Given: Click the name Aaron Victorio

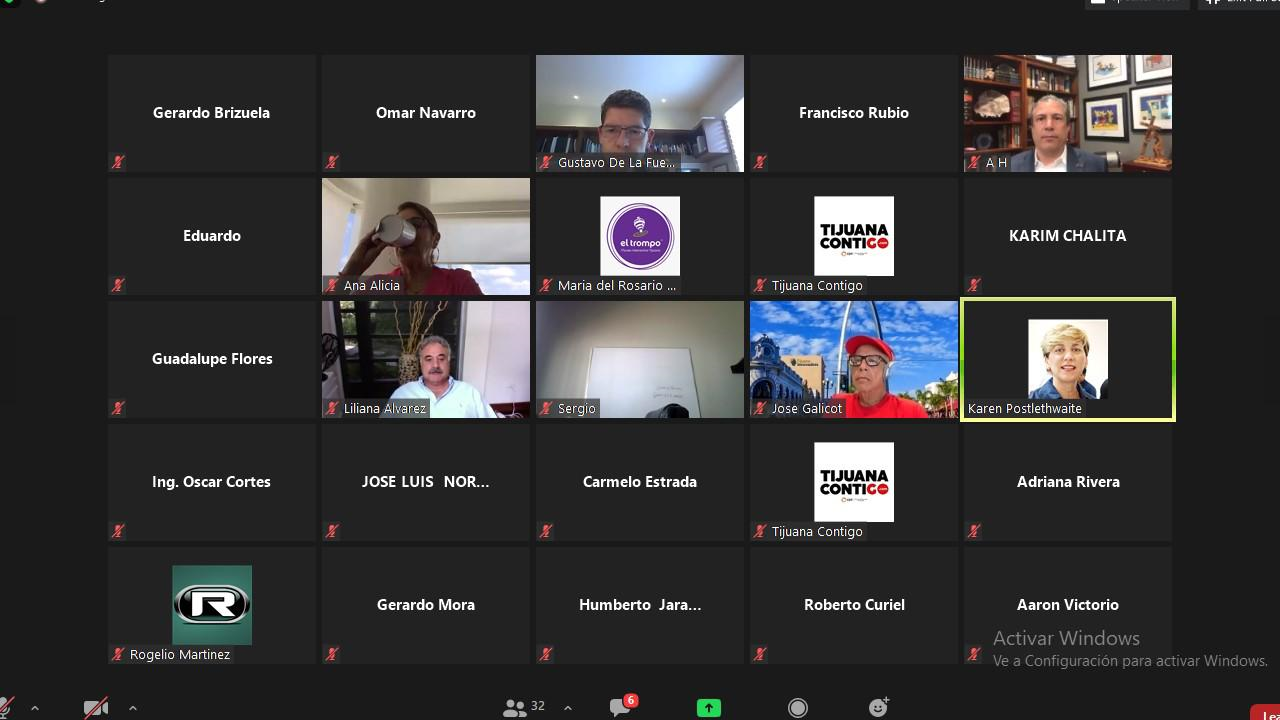Looking at the screenshot, I should (x=1068, y=605).
